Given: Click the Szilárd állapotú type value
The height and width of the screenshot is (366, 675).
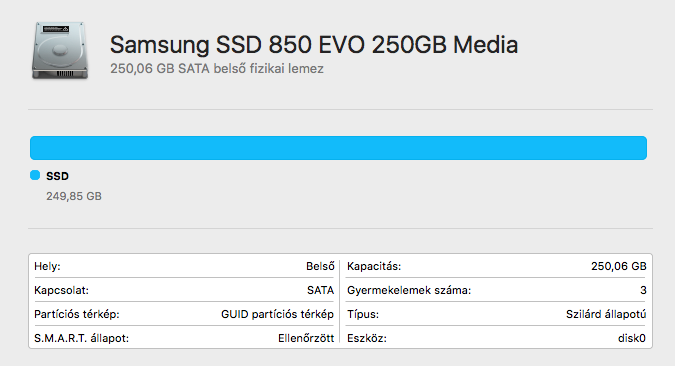Looking at the screenshot, I should pos(606,314).
